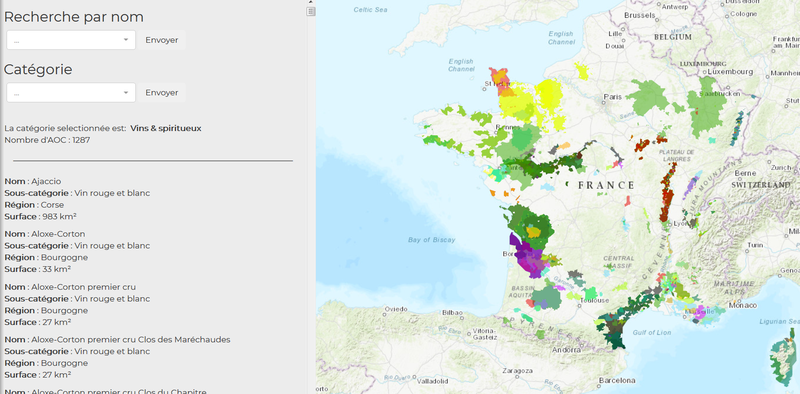Screen dimensions: 800x394
Task: Click the Luxembourg city label on map
Action: click(730, 72)
